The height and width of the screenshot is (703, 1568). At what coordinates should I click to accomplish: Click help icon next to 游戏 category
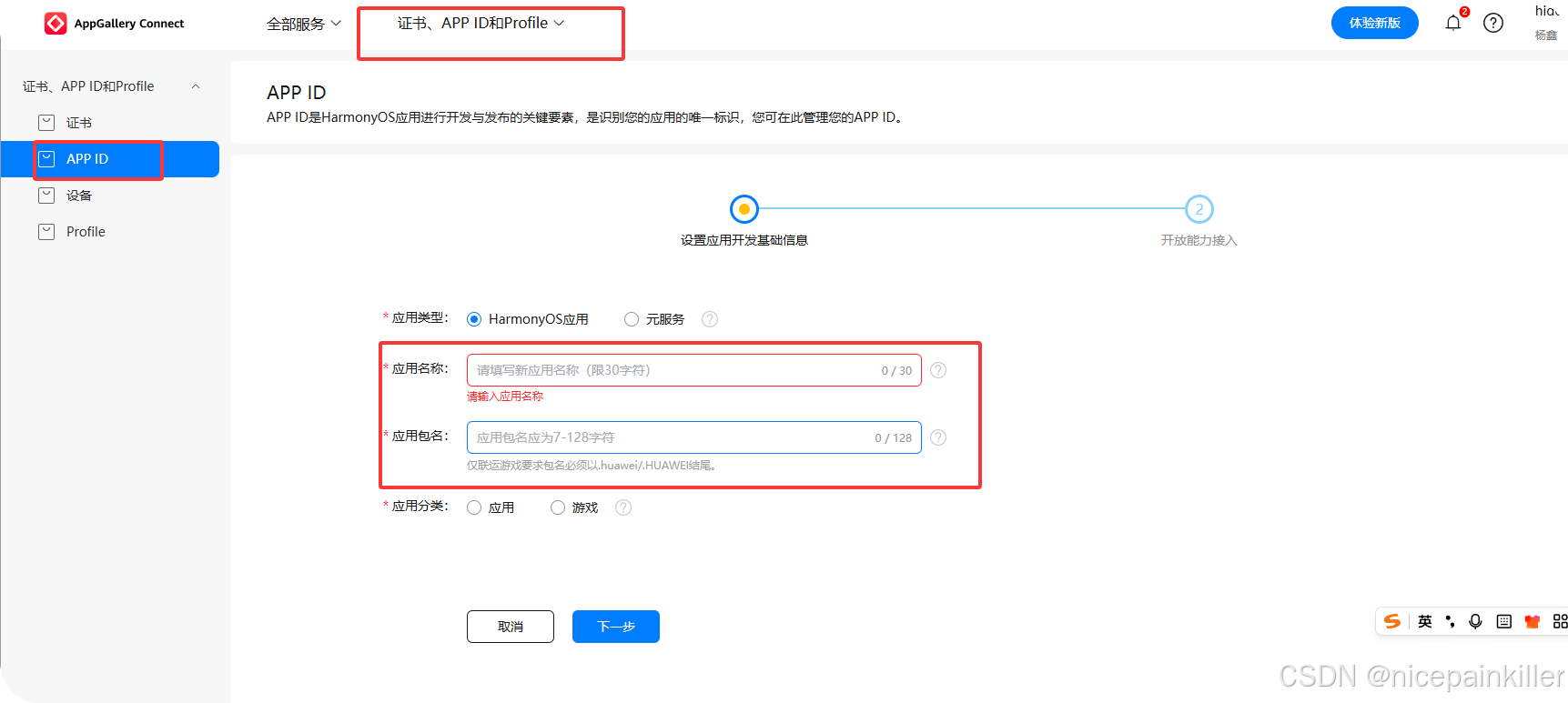(x=623, y=507)
